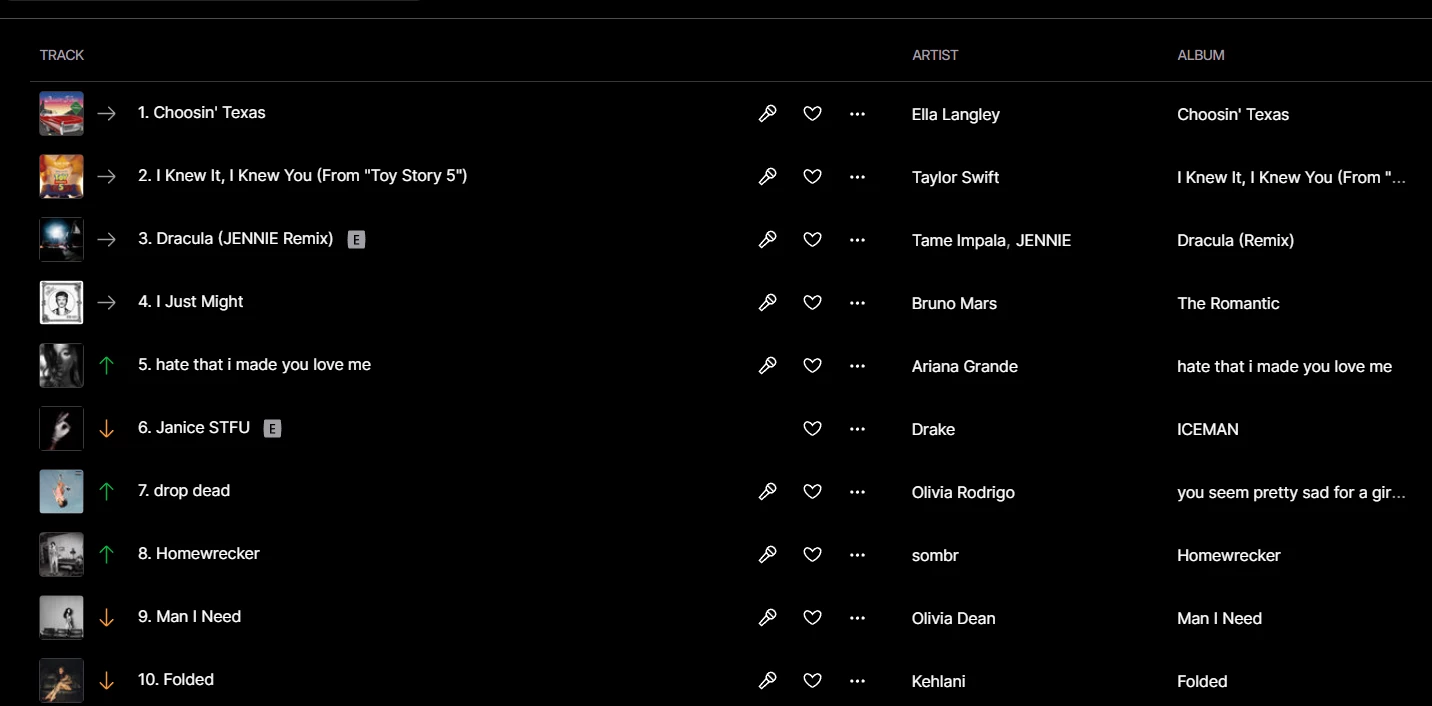Like Man I Need with heart
1432x706 pixels.
(x=812, y=618)
